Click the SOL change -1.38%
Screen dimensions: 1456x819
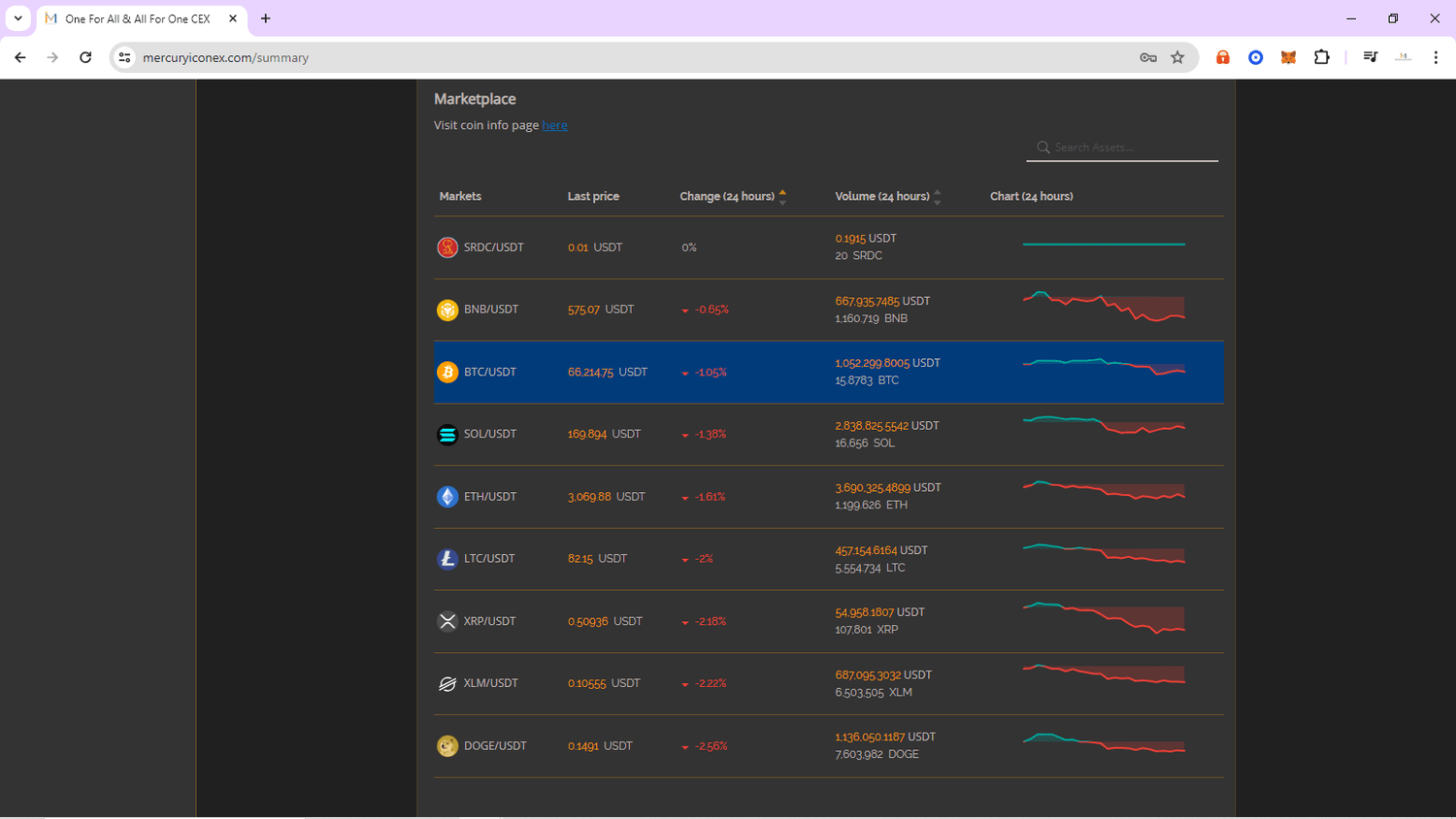point(704,435)
